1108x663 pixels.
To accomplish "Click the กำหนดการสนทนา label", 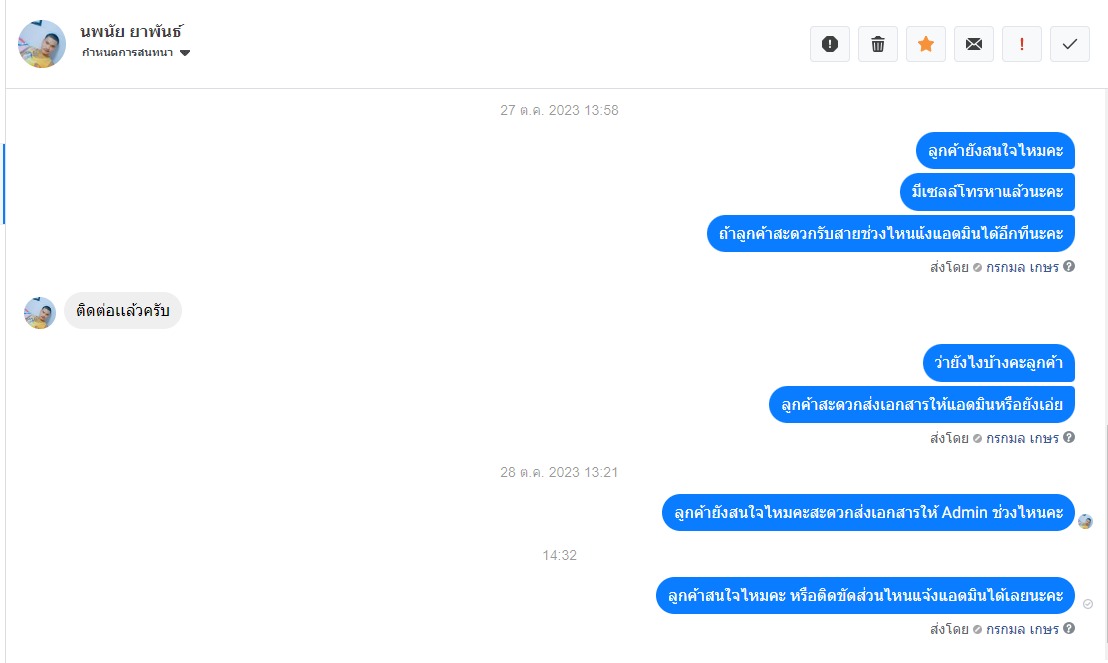I will (x=127, y=53).
